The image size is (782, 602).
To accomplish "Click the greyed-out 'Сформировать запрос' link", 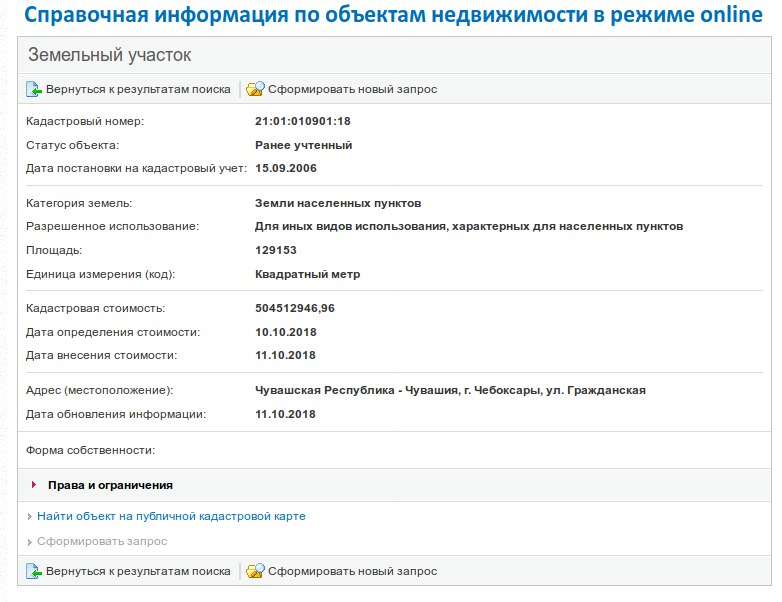I will point(102,542).
